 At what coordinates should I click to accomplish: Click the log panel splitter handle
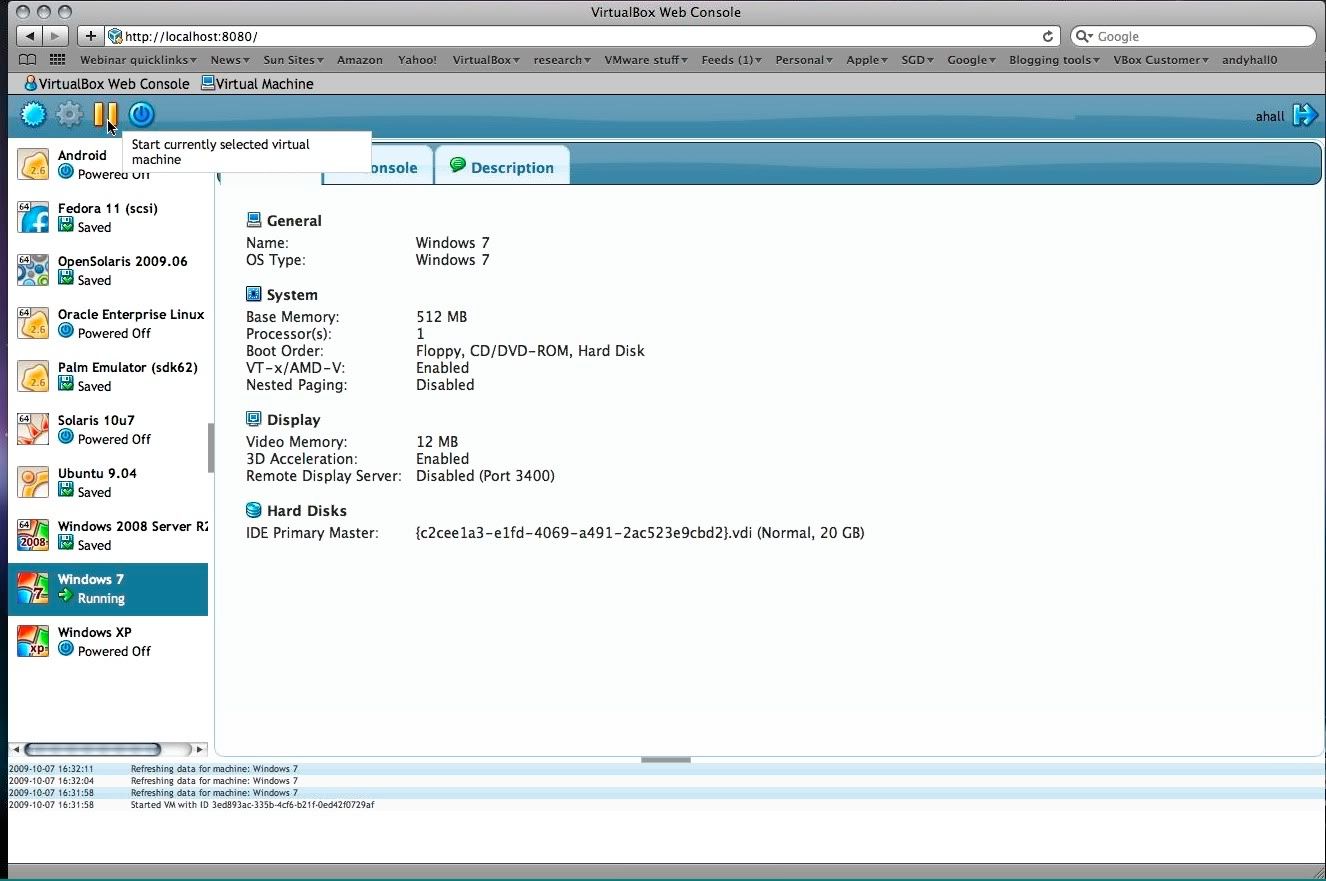665,760
